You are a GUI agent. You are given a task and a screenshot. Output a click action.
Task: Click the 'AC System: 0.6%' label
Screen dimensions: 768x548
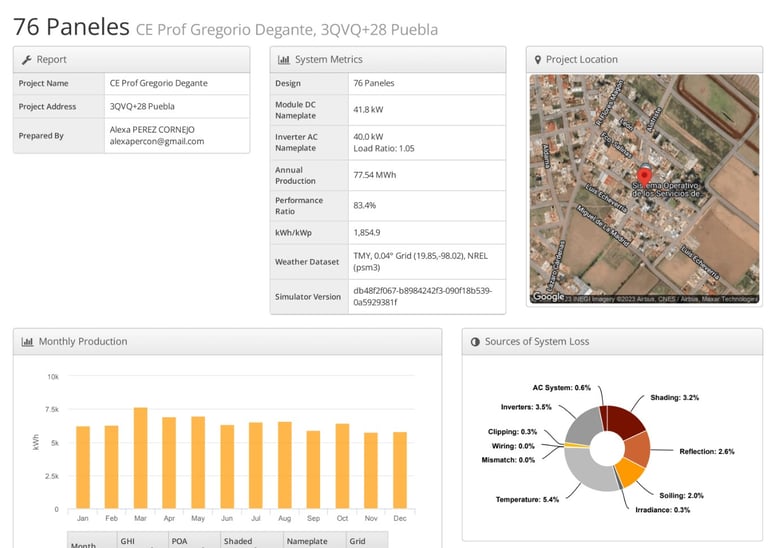[561, 387]
